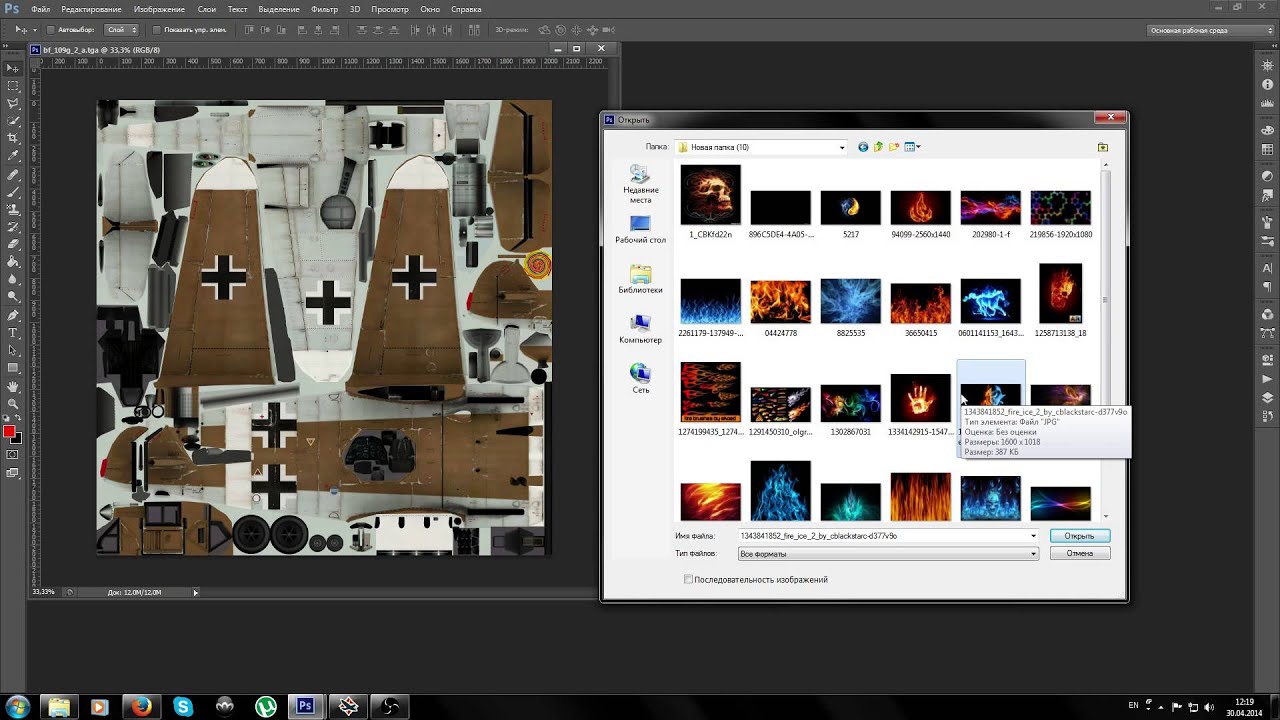Open the Layers panel icon
Screen dimensions: 1280x720
pos(1268,397)
